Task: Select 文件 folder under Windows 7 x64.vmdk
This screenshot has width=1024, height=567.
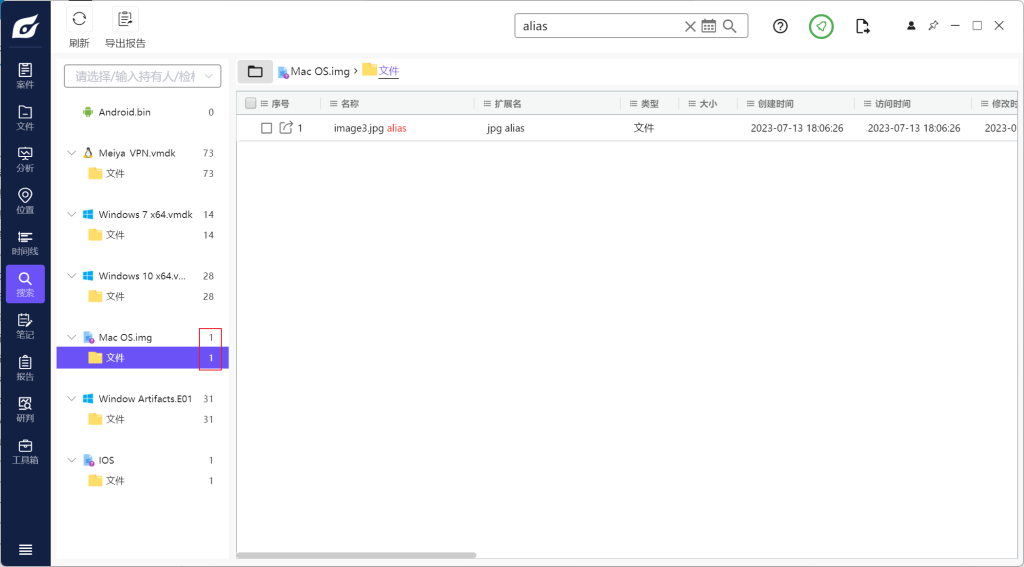Action: (x=114, y=235)
